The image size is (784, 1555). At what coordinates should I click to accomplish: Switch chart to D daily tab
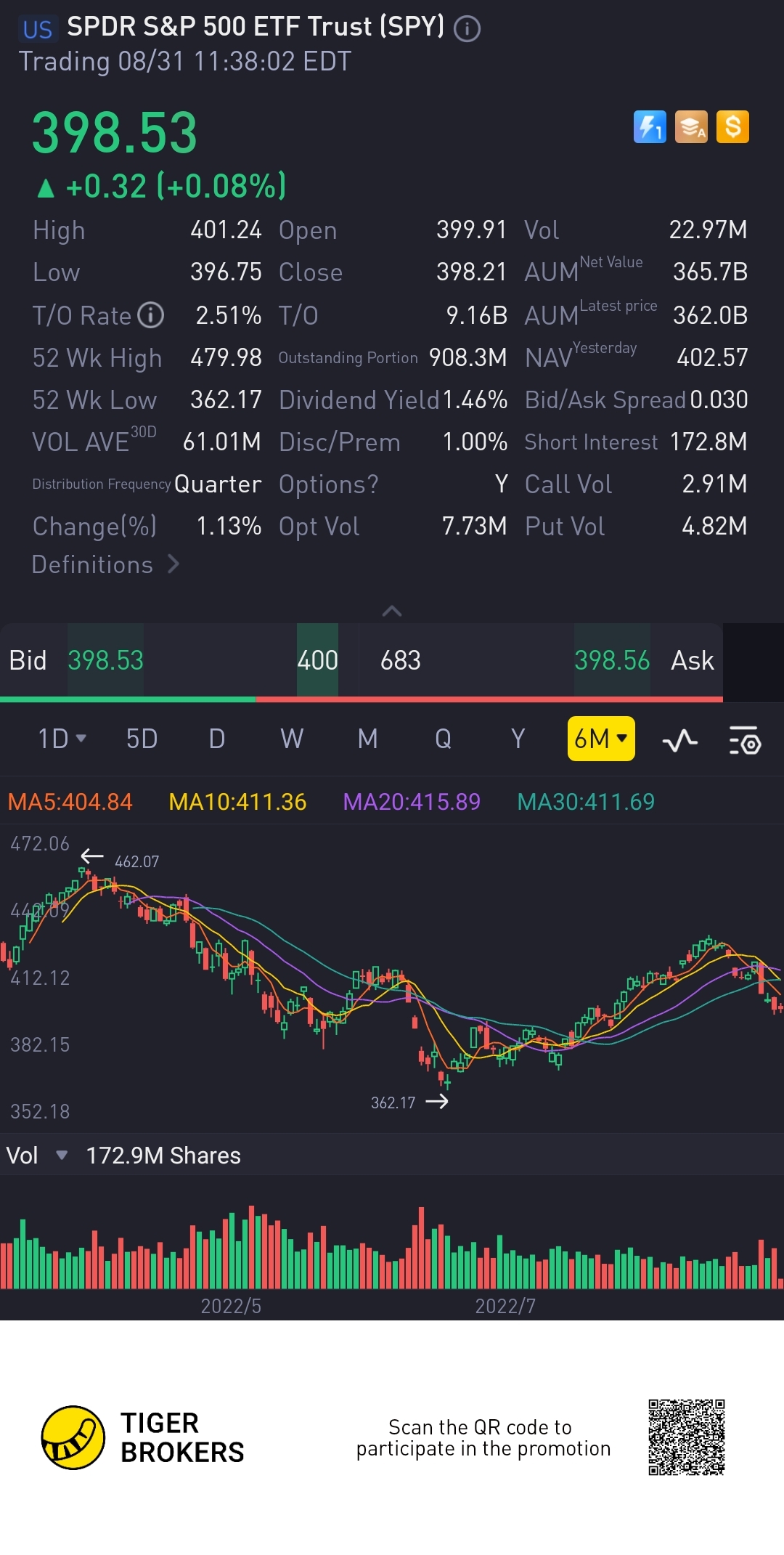tap(216, 739)
